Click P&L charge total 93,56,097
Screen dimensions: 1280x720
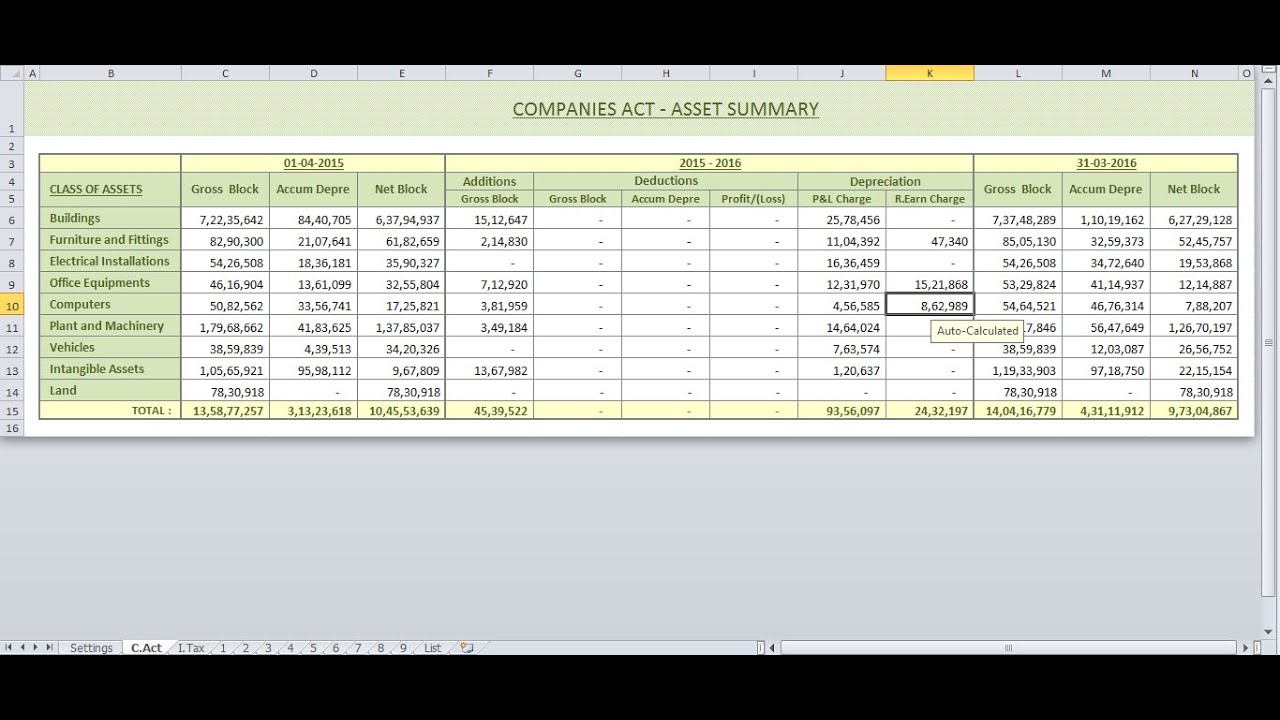point(842,411)
